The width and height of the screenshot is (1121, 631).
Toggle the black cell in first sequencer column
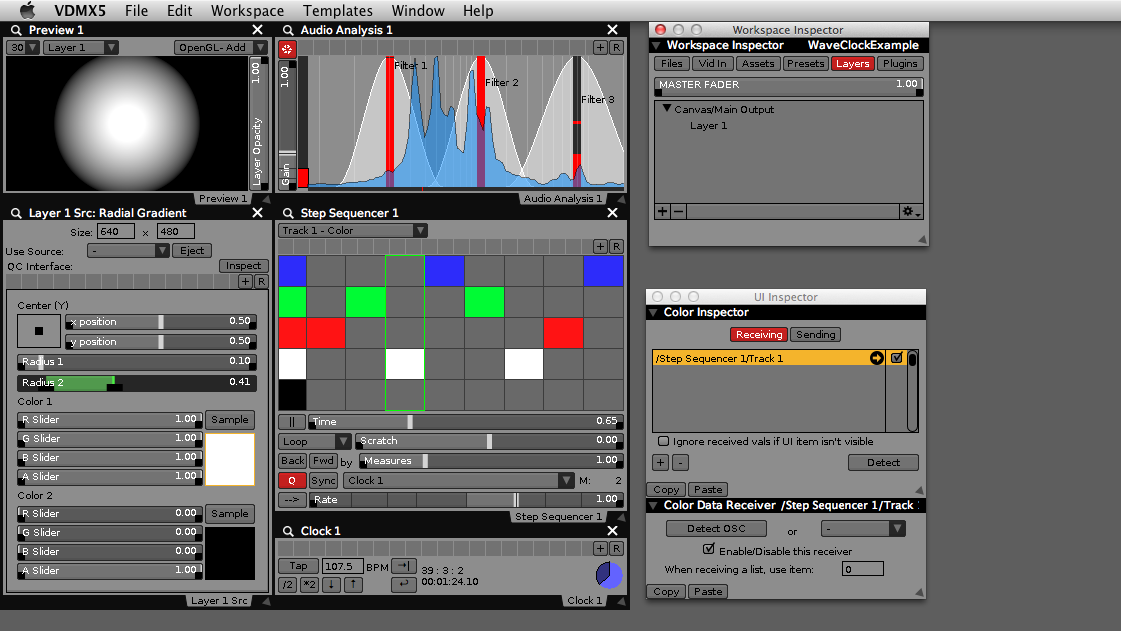[x=292, y=395]
